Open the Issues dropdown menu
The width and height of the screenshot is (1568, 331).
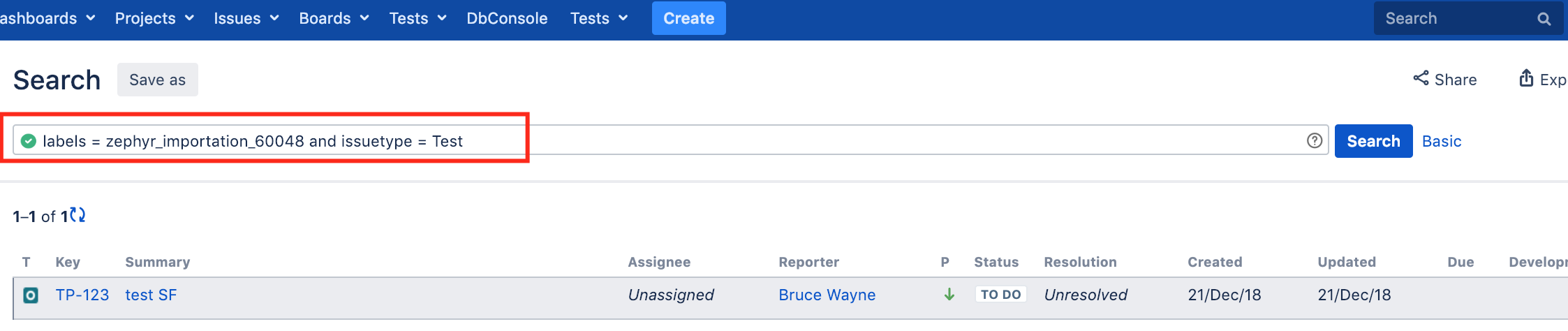pyautogui.click(x=246, y=18)
